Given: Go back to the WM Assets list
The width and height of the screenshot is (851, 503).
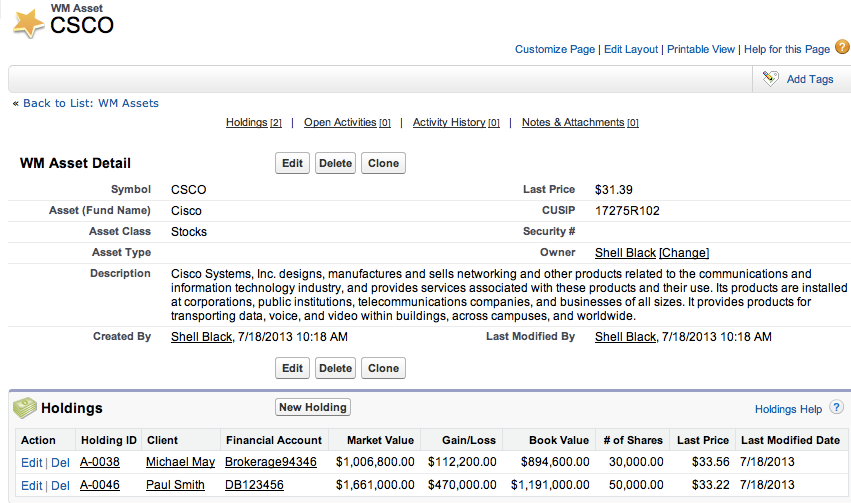Looking at the screenshot, I should click(91, 103).
